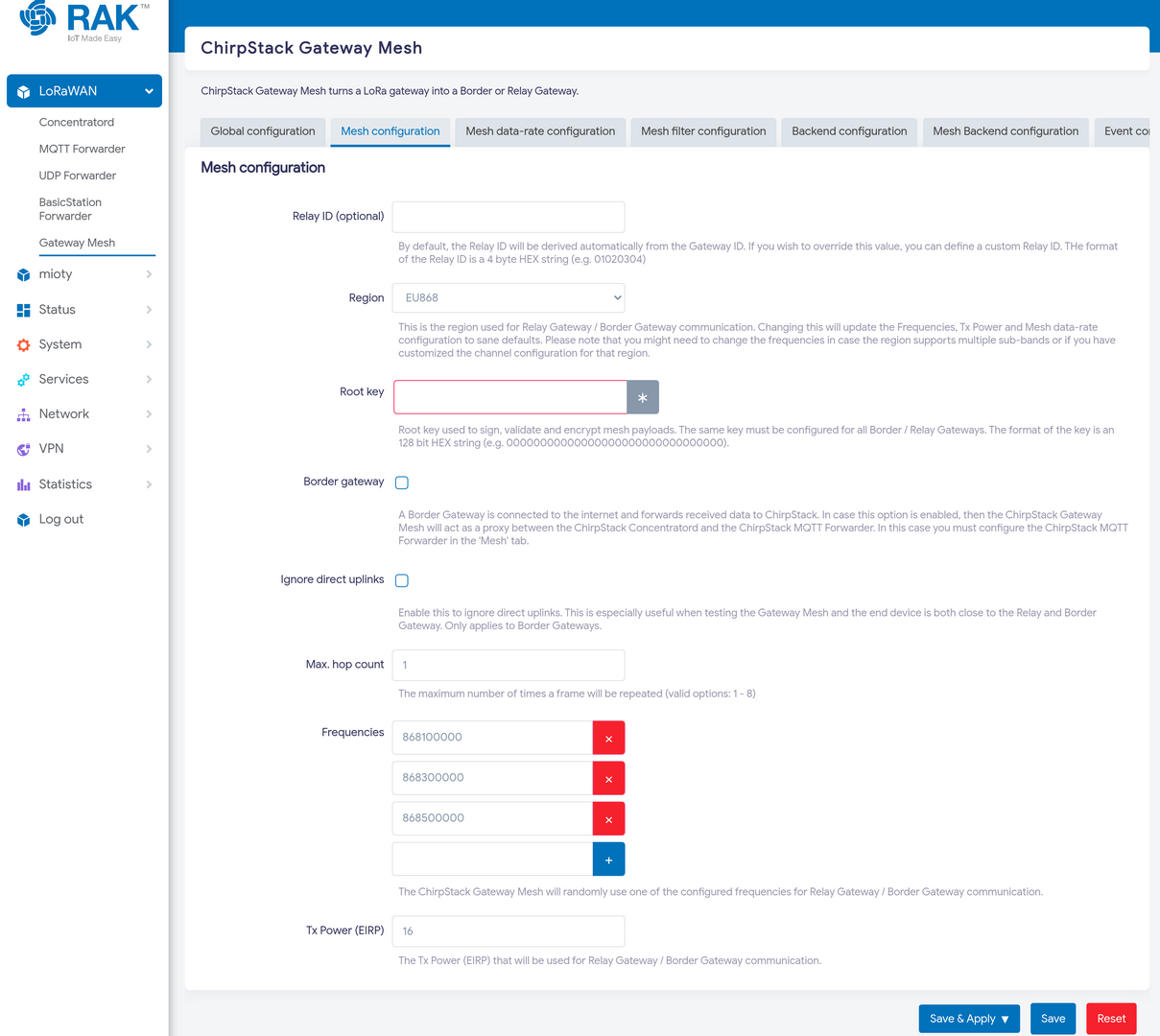Image resolution: width=1160 pixels, height=1036 pixels.
Task: Click the Mesh configuration section title
Action: tap(263, 168)
